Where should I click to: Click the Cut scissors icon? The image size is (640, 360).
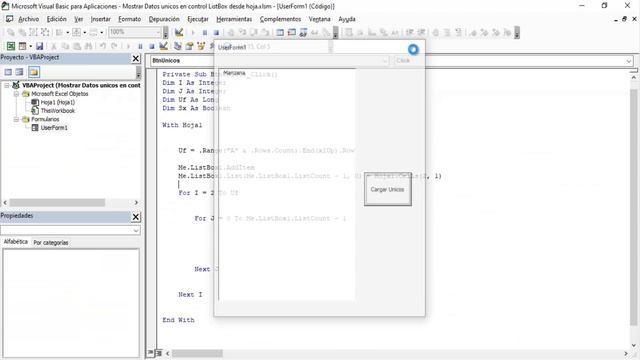point(53,46)
